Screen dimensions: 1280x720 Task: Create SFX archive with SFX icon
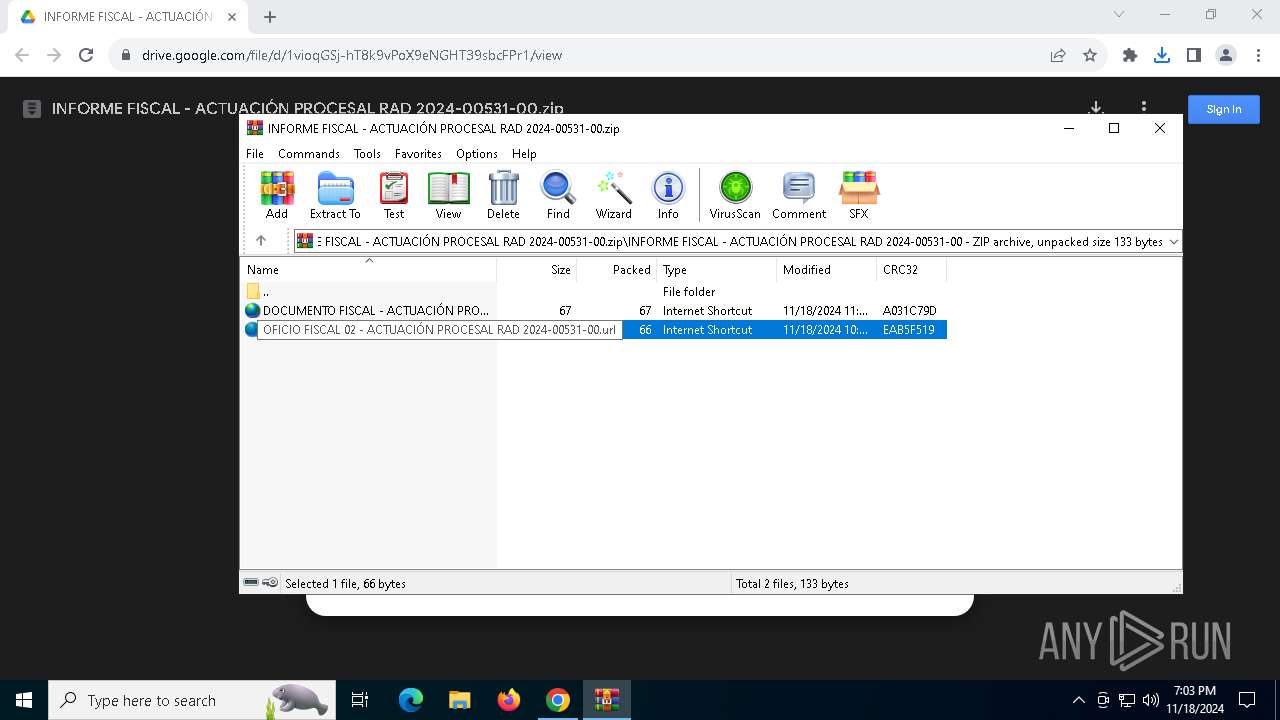click(x=859, y=195)
